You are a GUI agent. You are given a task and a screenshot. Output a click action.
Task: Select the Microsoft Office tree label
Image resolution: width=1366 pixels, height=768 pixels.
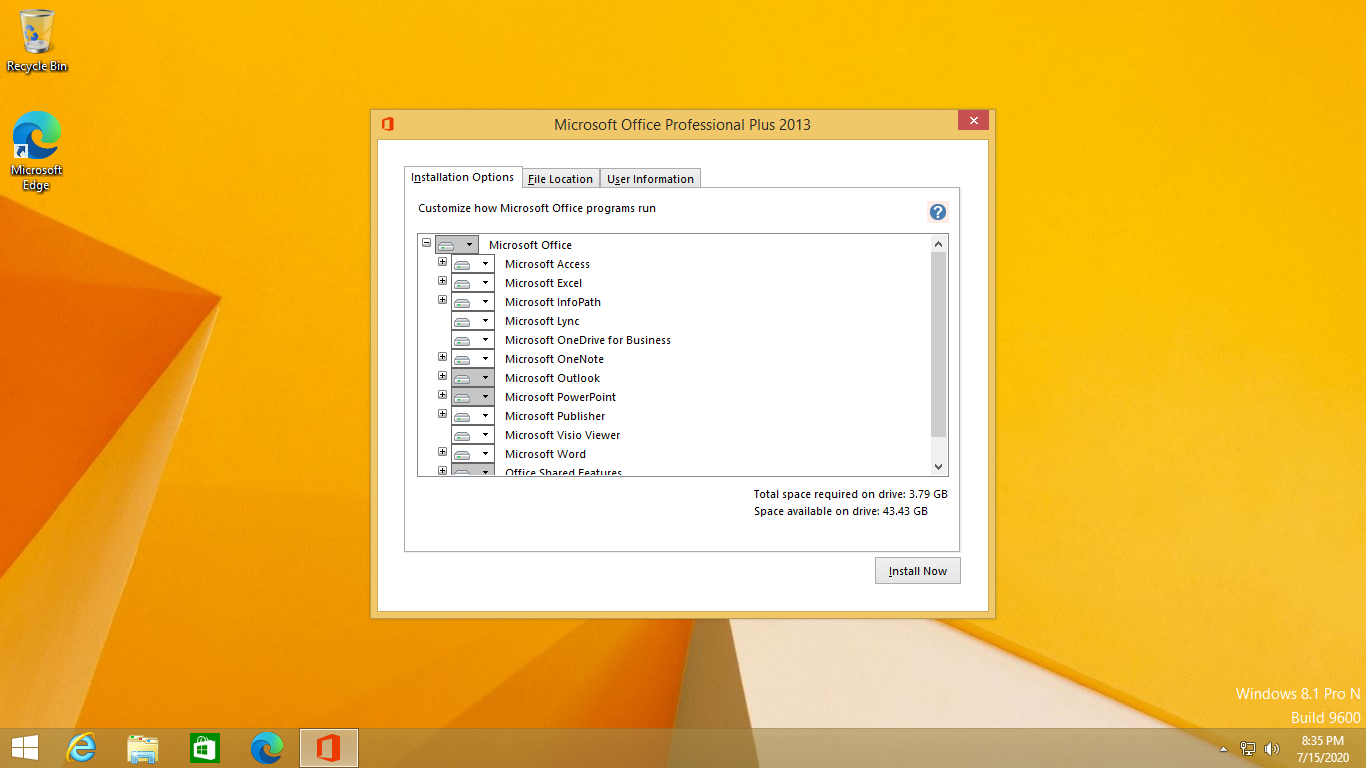(530, 245)
